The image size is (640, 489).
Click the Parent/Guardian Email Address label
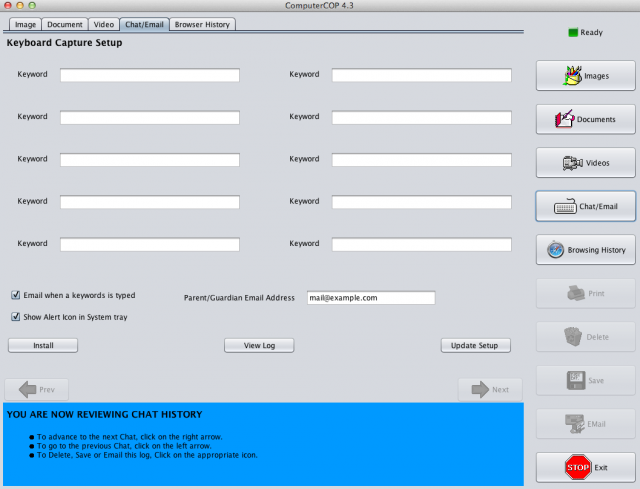[239, 298]
